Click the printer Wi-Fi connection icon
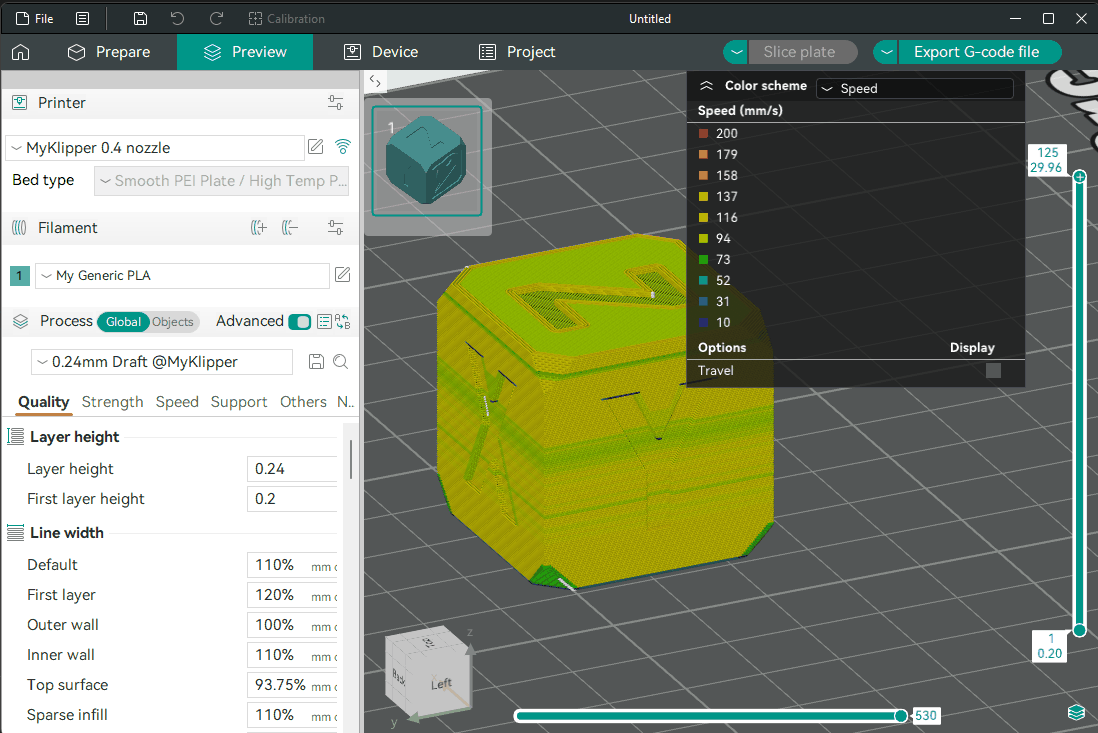Screen dimensions: 1098x733 343,147
